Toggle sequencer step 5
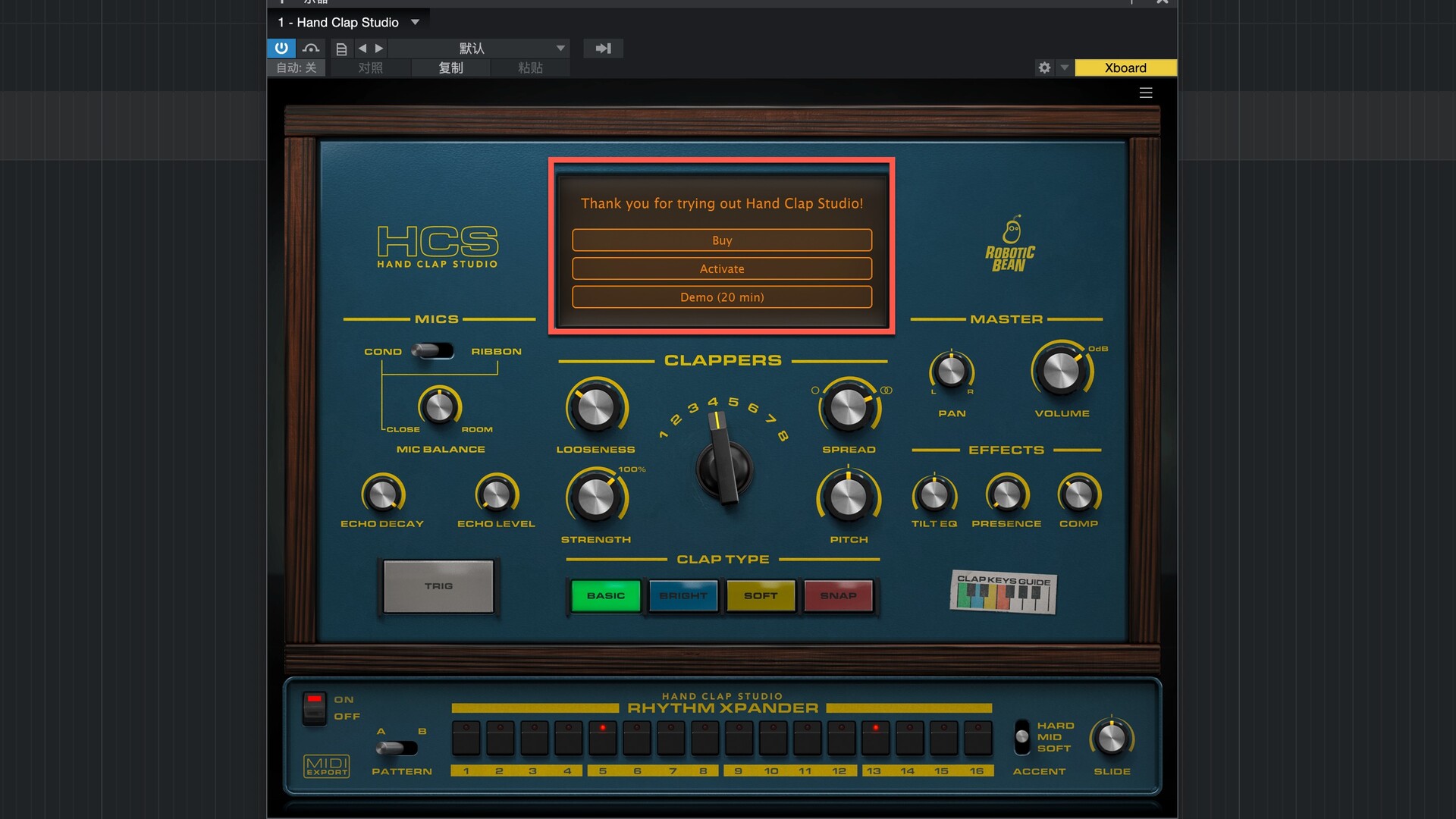1456x819 pixels. 603,738
